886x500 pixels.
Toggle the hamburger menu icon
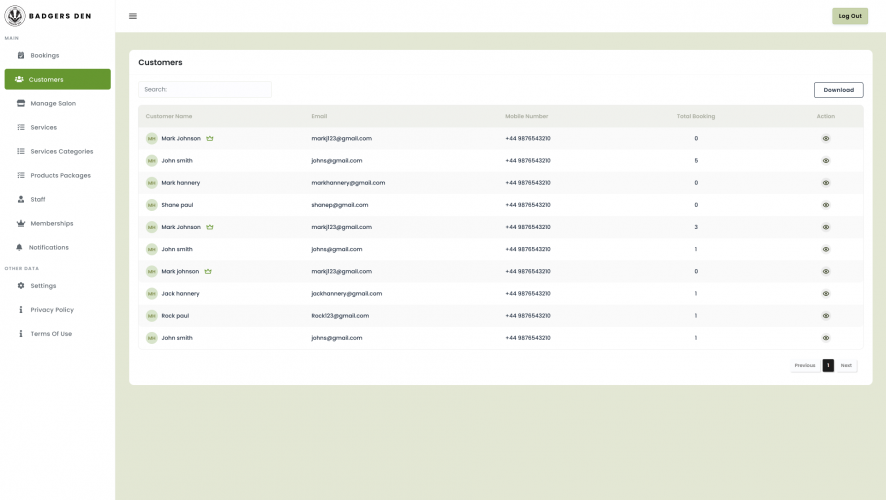[133, 16]
